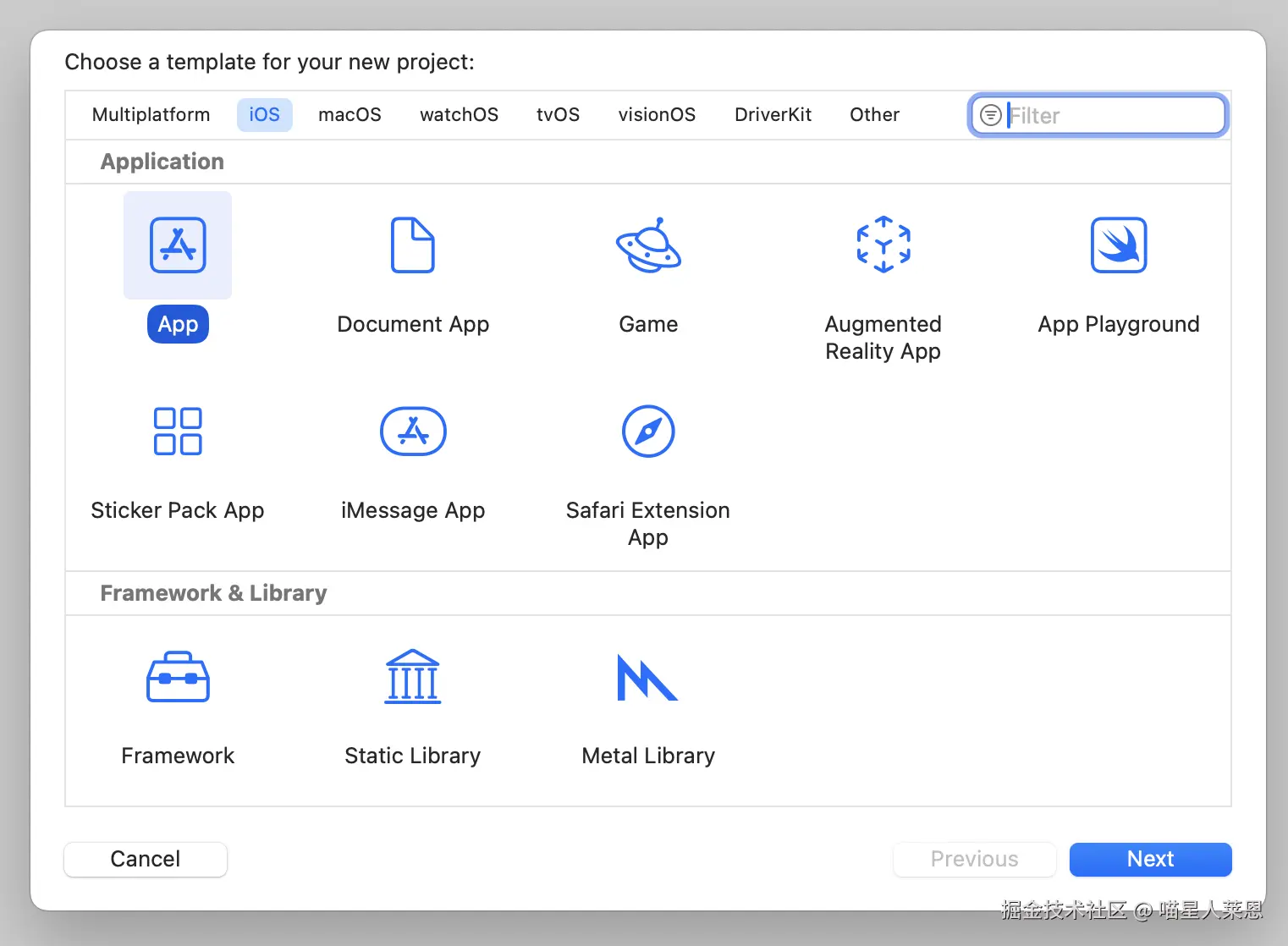The image size is (1288, 946).
Task: Switch to the Multiplatform tab
Action: click(151, 115)
